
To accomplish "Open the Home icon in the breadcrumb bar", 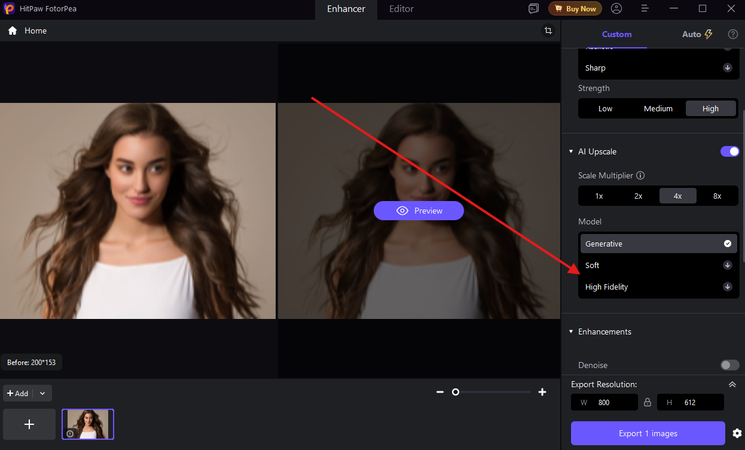I will [13, 31].
